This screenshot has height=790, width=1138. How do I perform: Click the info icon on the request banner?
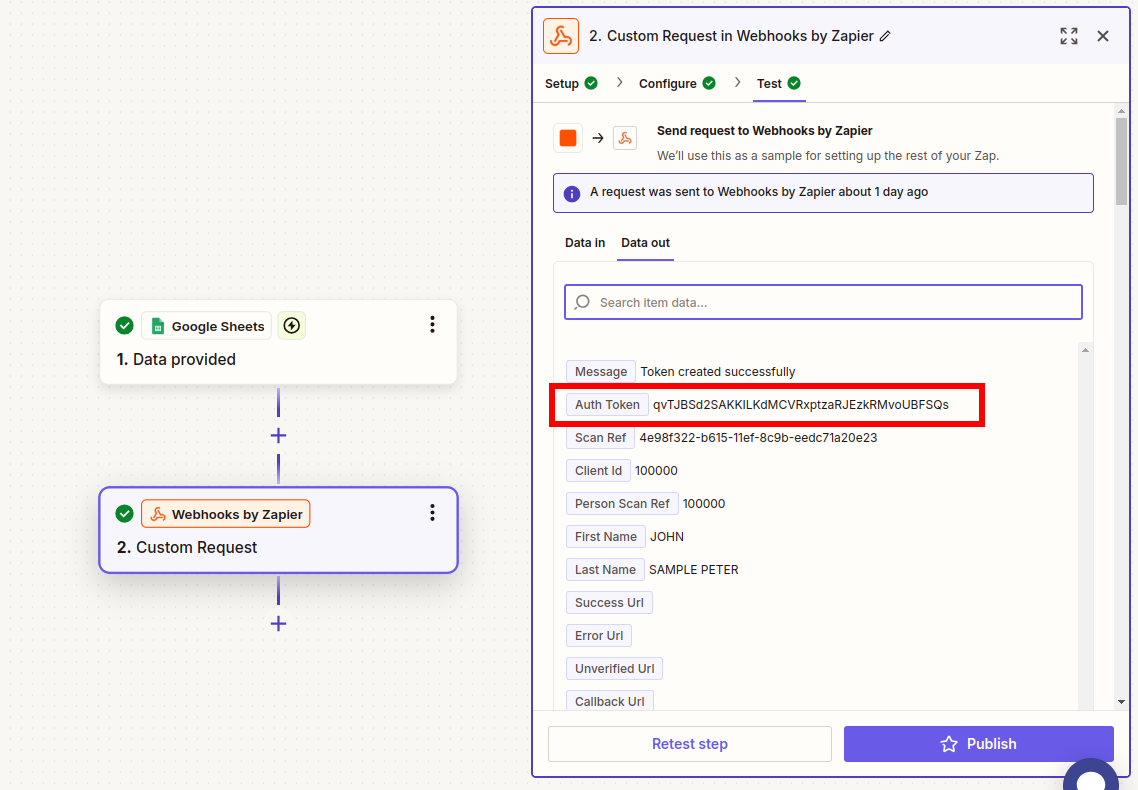pyautogui.click(x=571, y=193)
